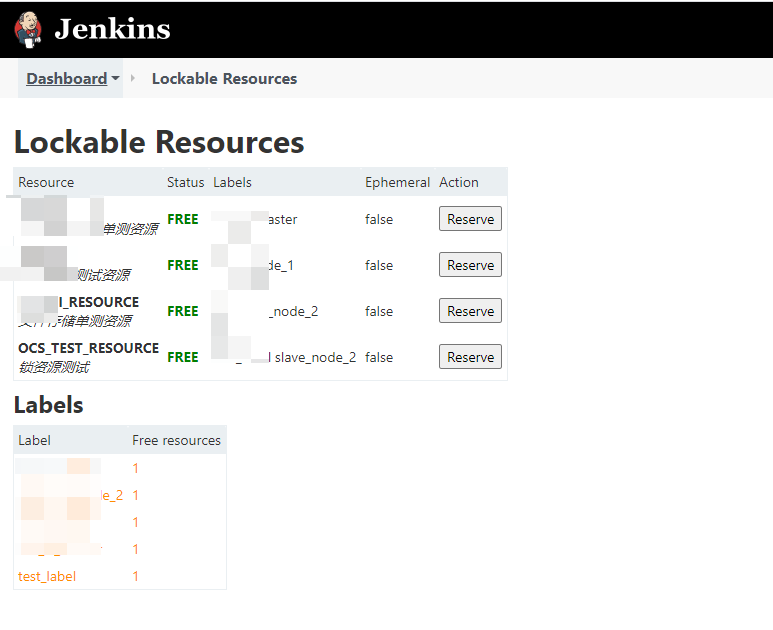773x630 pixels.
Task: Click the Ephemeral column header
Action: (397, 182)
